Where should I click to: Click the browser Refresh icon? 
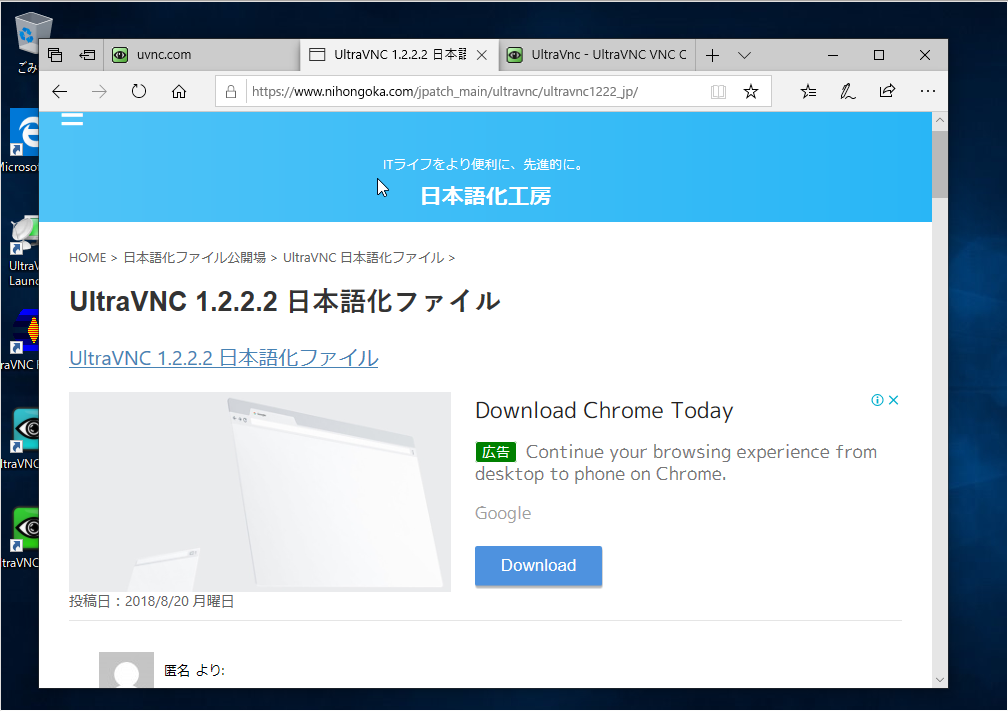coord(139,92)
